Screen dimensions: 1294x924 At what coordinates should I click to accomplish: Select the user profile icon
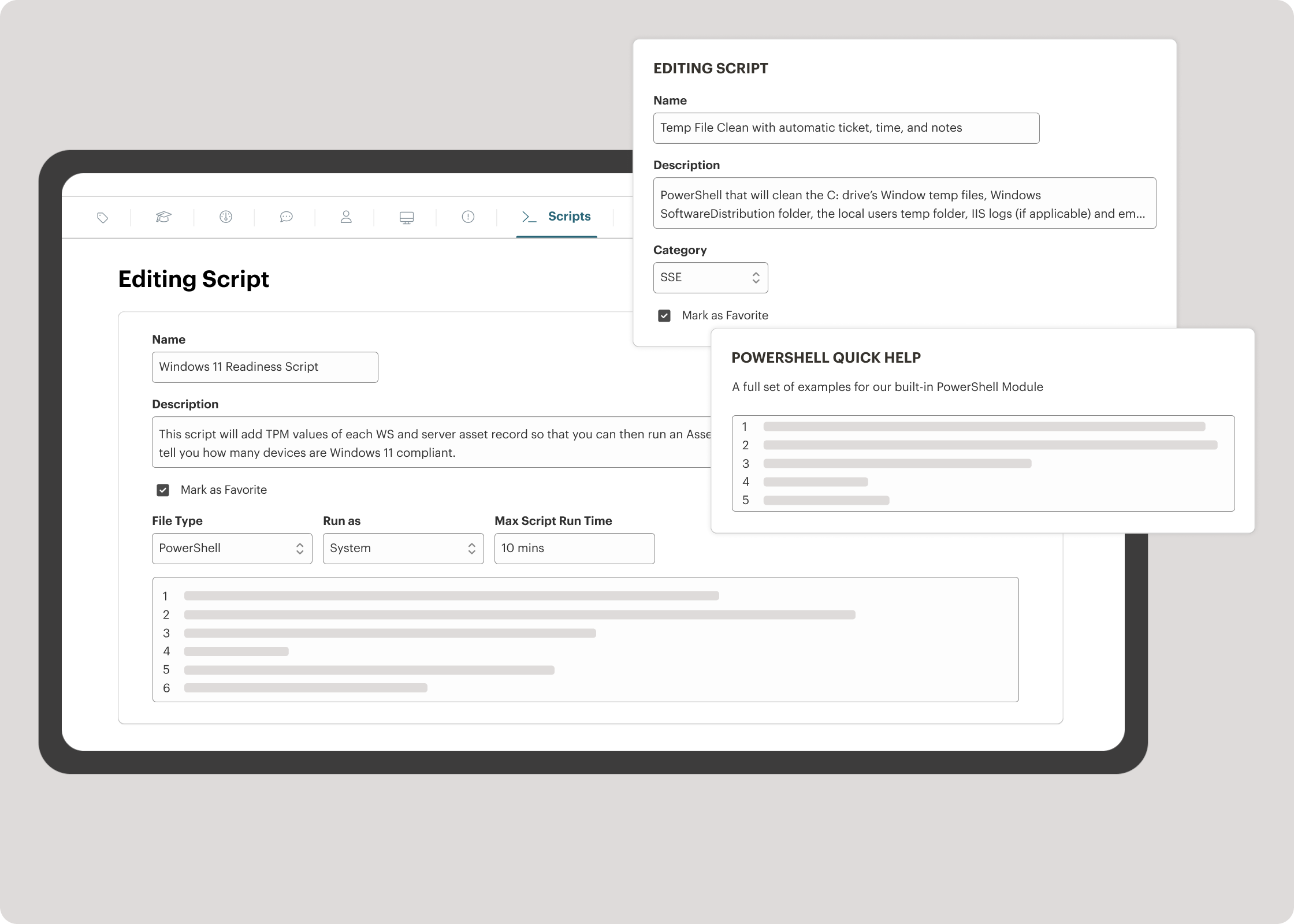(345, 217)
